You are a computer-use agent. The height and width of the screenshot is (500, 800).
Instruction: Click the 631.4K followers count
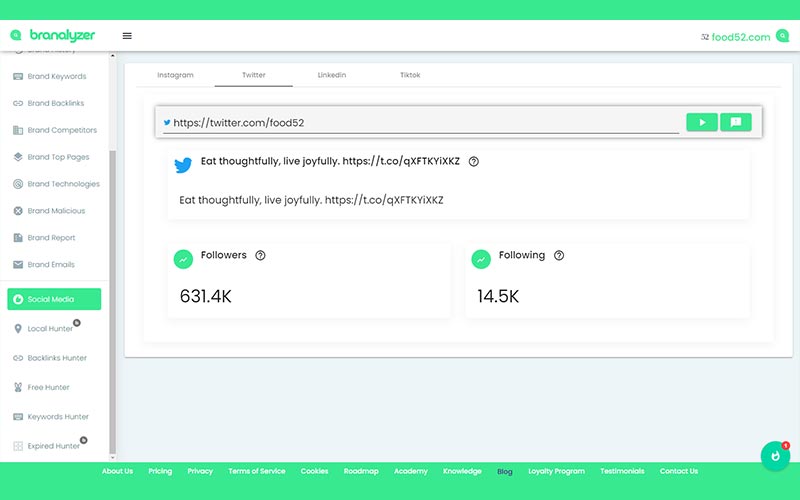point(206,296)
